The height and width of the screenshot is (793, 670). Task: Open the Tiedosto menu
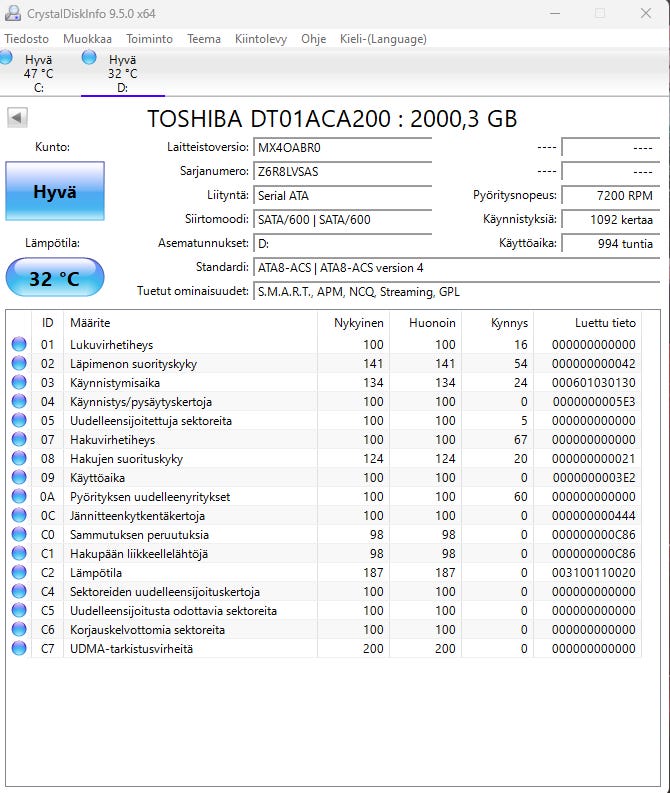[x=26, y=39]
